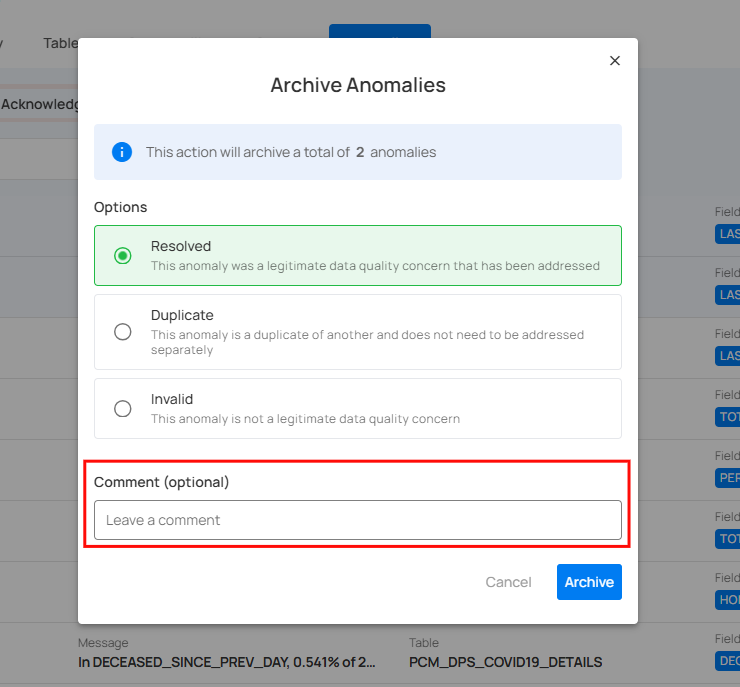
Task: Click the Archive button
Action: tap(589, 582)
